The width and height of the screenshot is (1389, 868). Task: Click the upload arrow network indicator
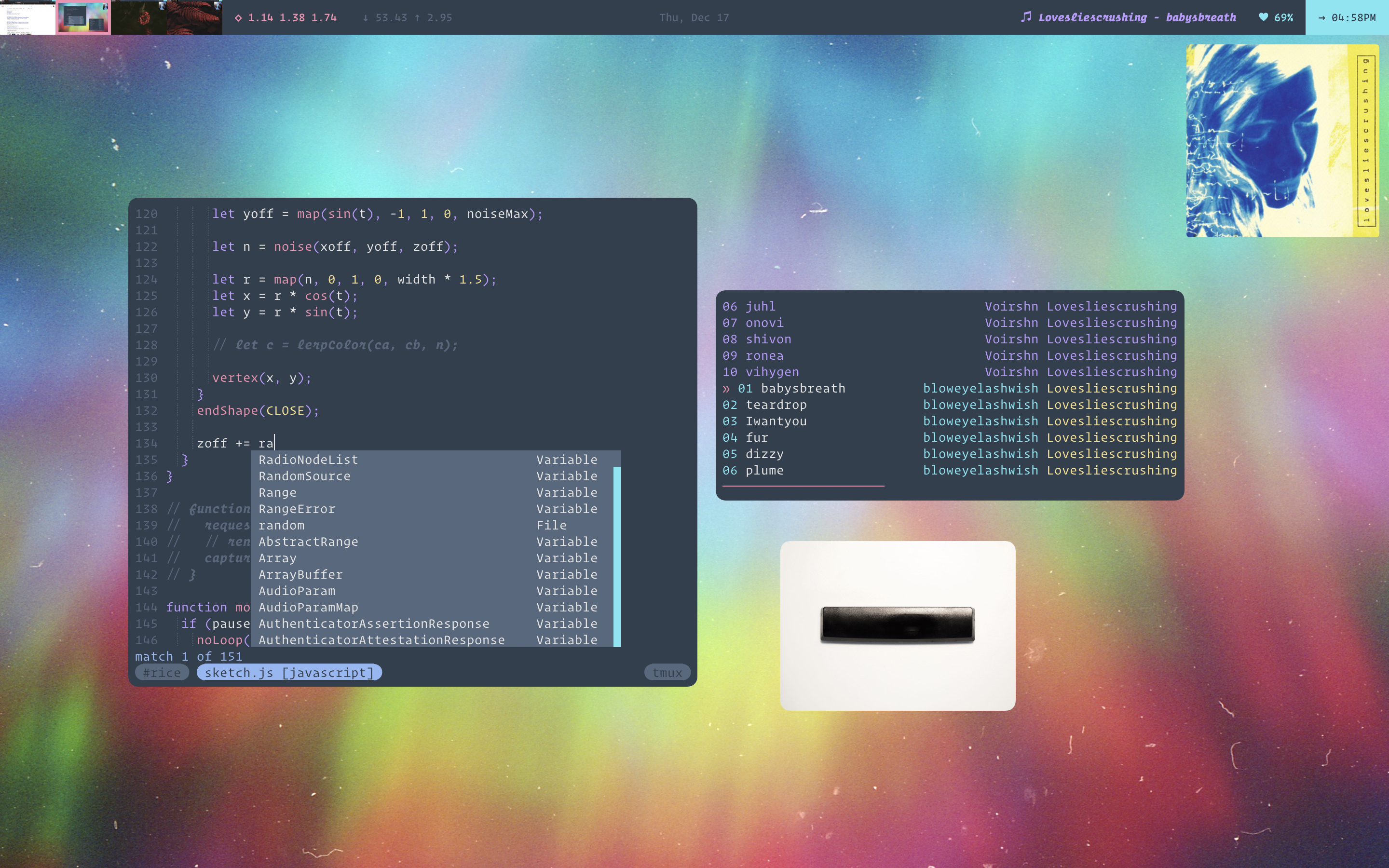pyautogui.click(x=417, y=18)
